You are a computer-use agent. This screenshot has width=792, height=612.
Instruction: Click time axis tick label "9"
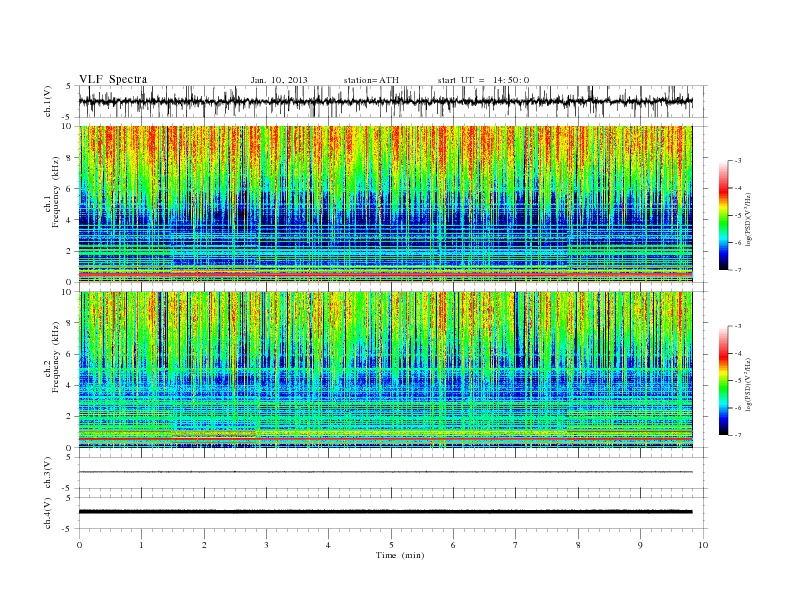click(x=640, y=545)
